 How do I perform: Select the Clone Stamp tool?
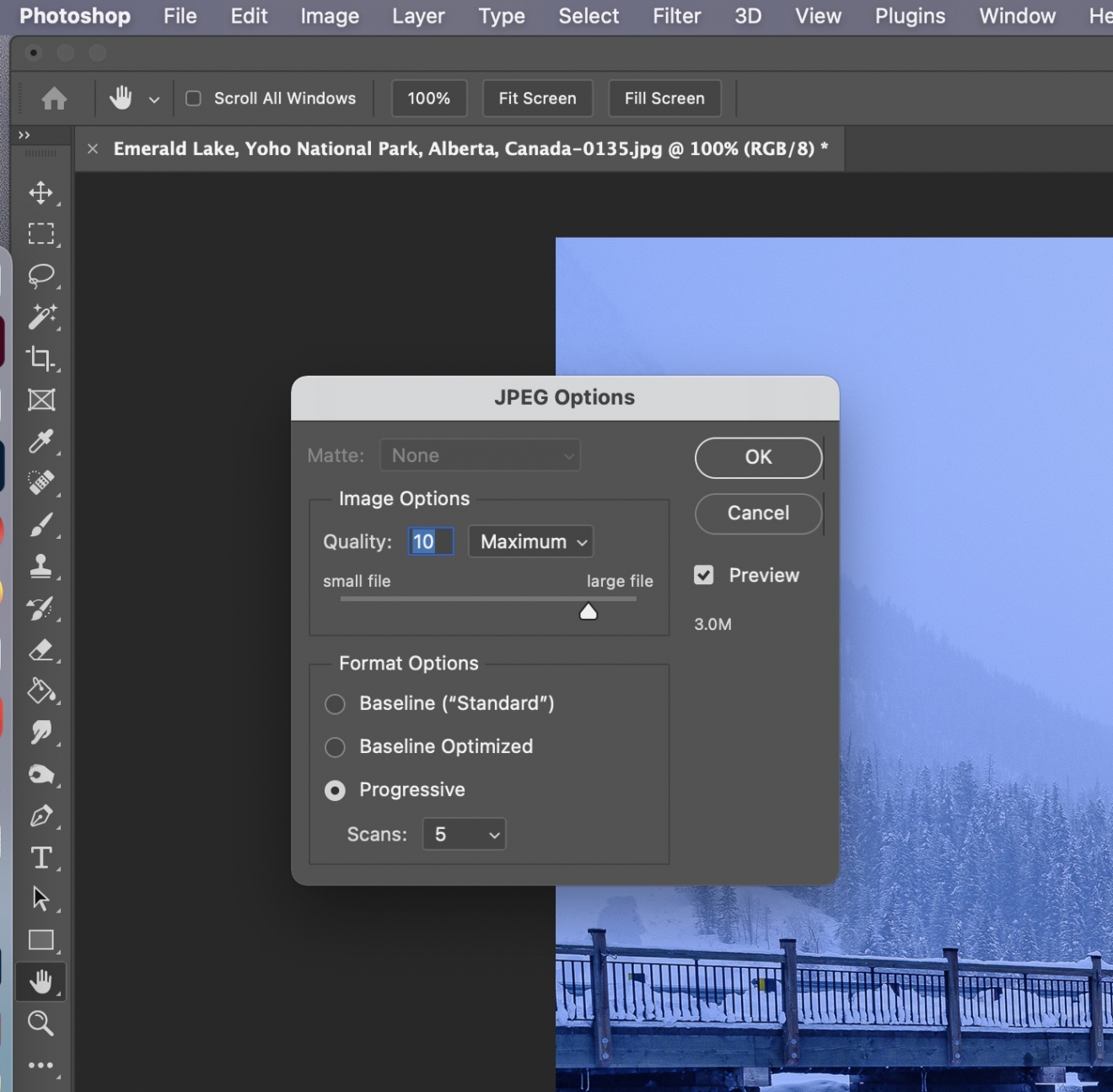pyautogui.click(x=40, y=566)
